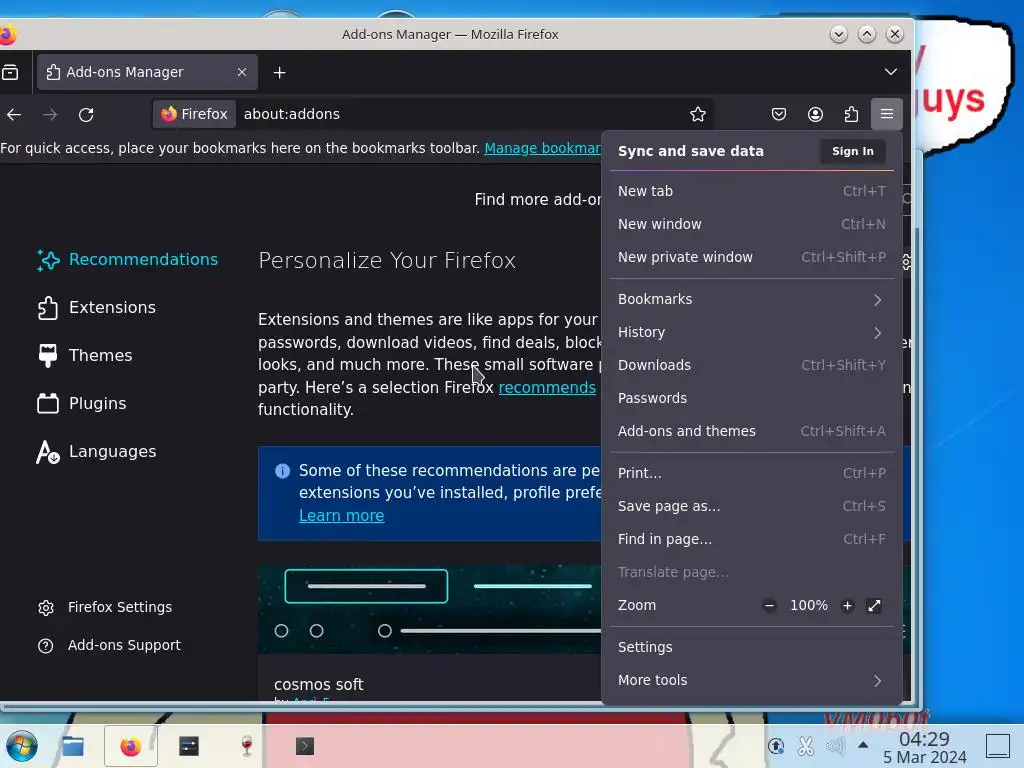
Task: Expand the History submenu
Action: click(x=752, y=332)
